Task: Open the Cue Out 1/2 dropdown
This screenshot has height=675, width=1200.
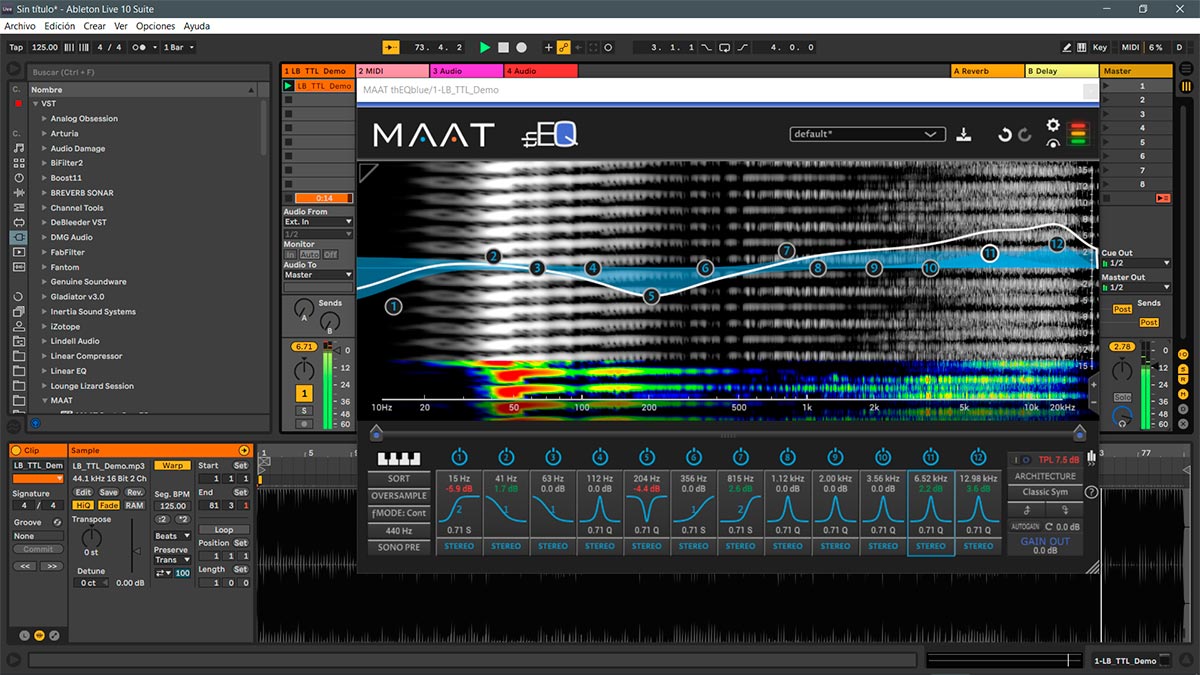Action: pos(1136,263)
